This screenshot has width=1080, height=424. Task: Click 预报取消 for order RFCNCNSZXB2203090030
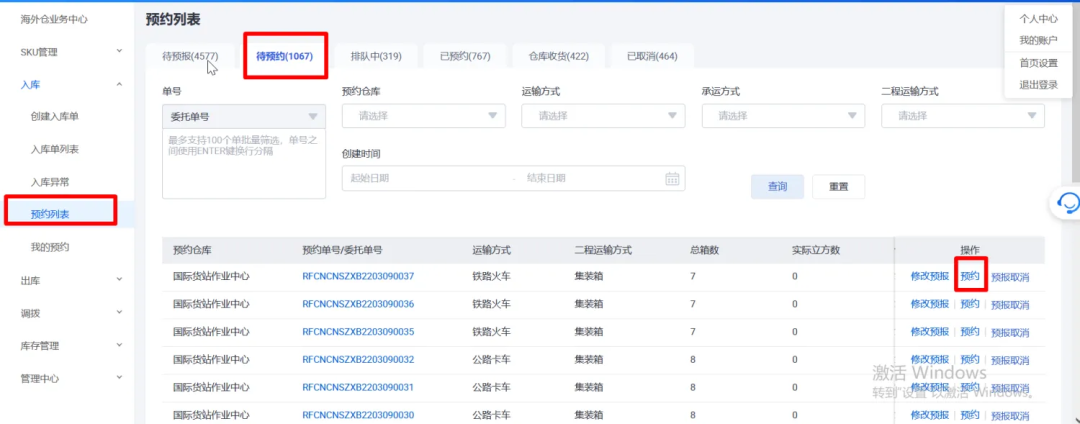point(1010,416)
